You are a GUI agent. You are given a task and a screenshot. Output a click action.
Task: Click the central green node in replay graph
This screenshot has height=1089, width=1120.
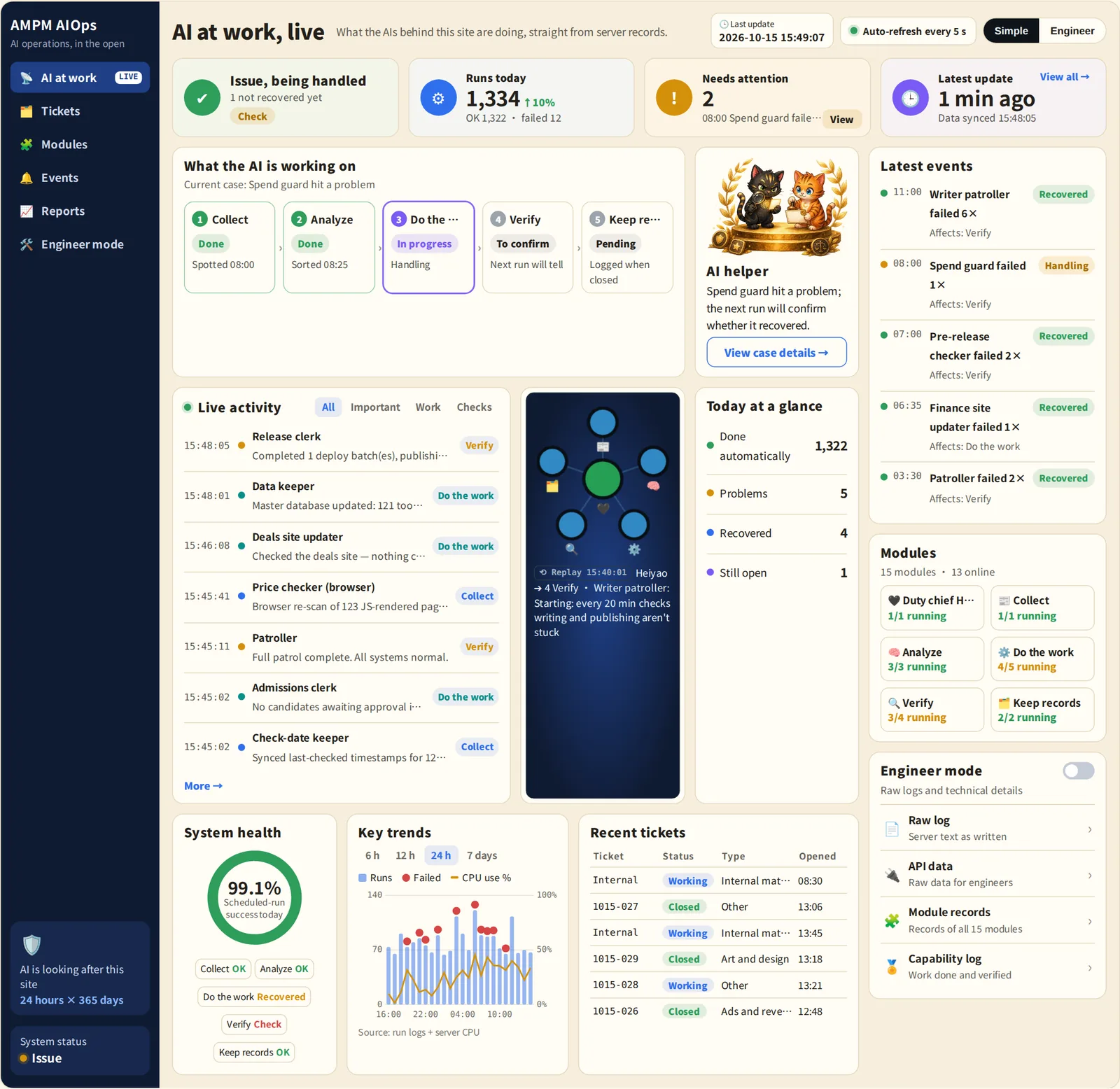pos(603,479)
